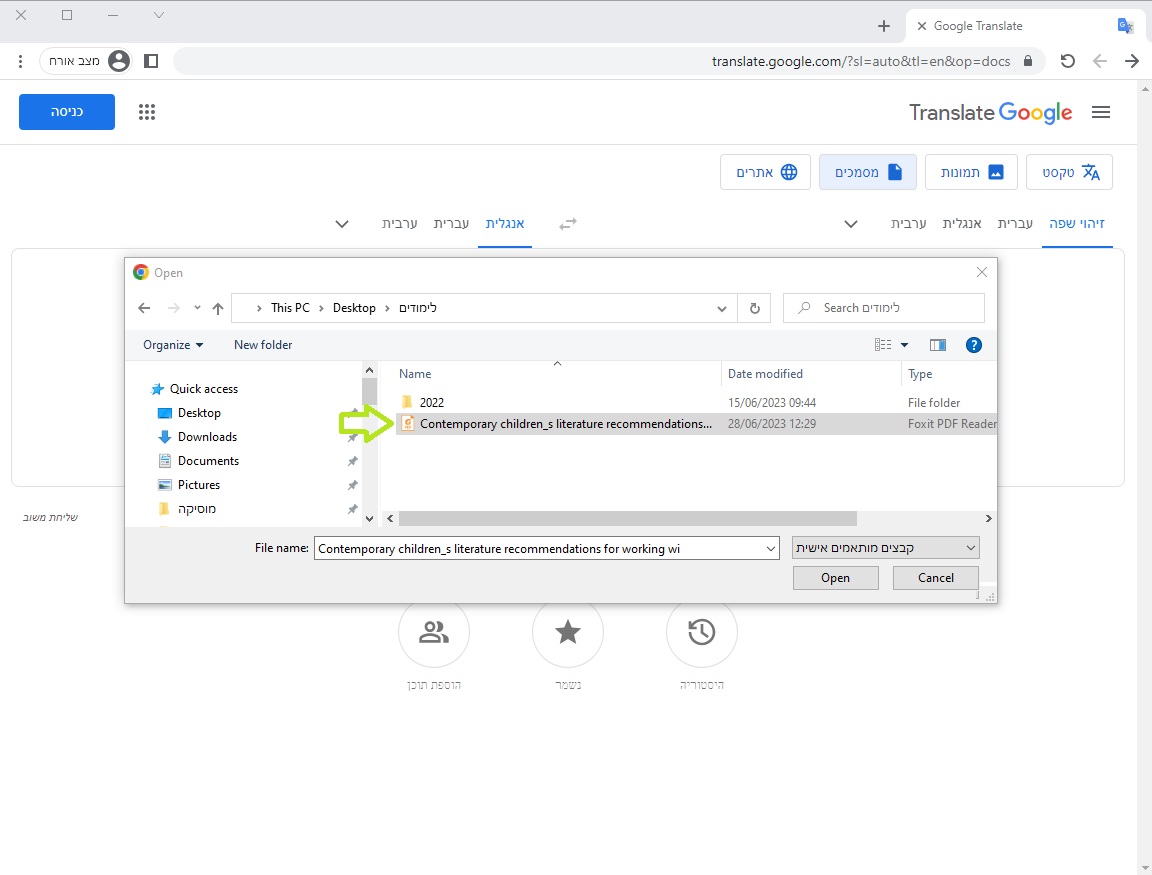
Task: Go up one folder level in dialog
Action: (218, 308)
